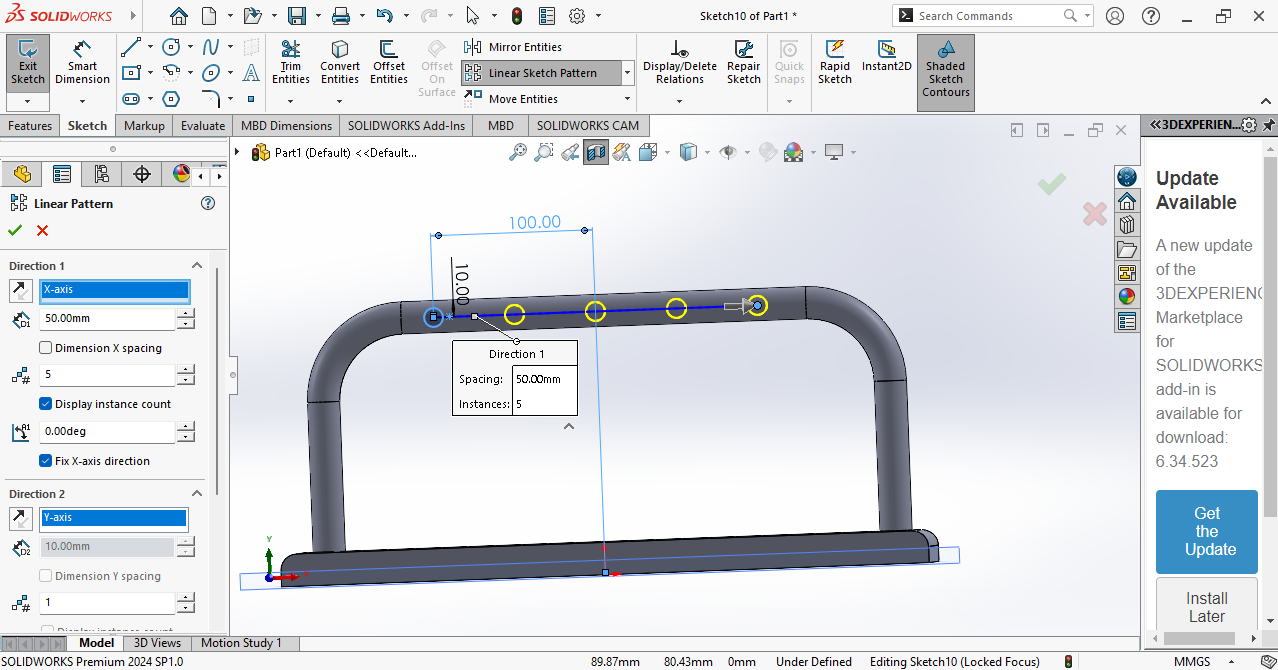Click Move Entities command

511,99
